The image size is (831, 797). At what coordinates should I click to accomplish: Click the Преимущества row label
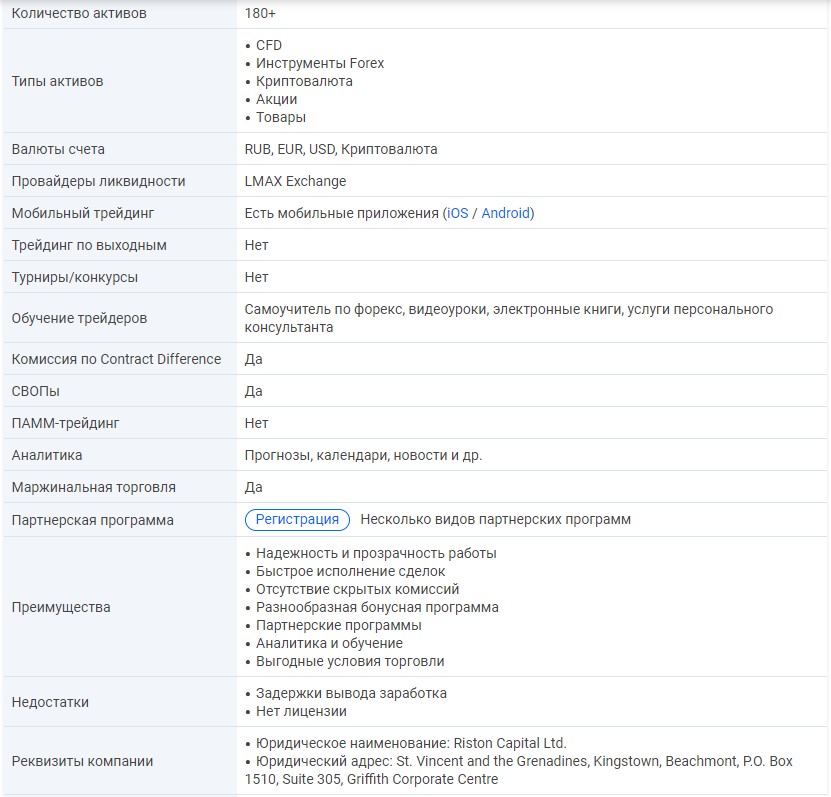click(61, 607)
